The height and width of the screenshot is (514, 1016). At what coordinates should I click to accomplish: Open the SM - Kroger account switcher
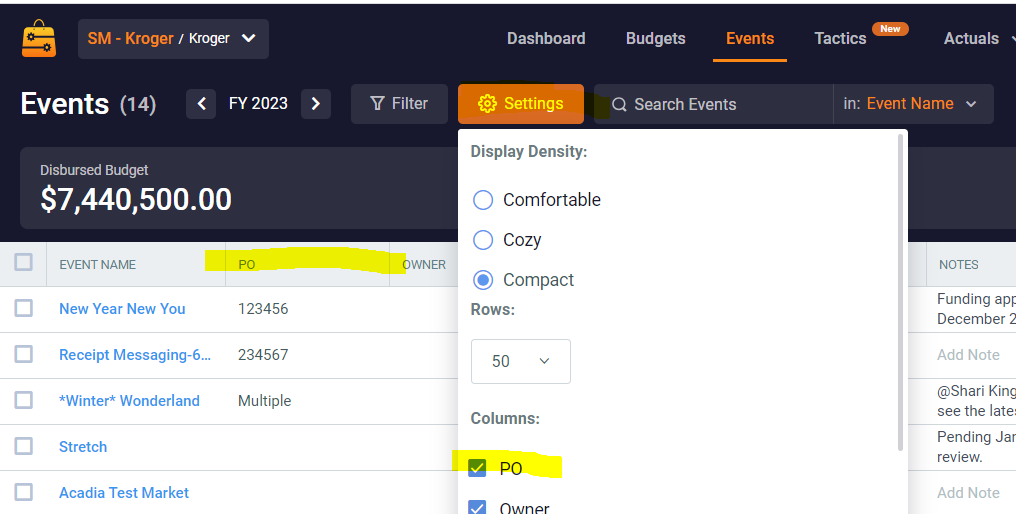click(x=173, y=39)
